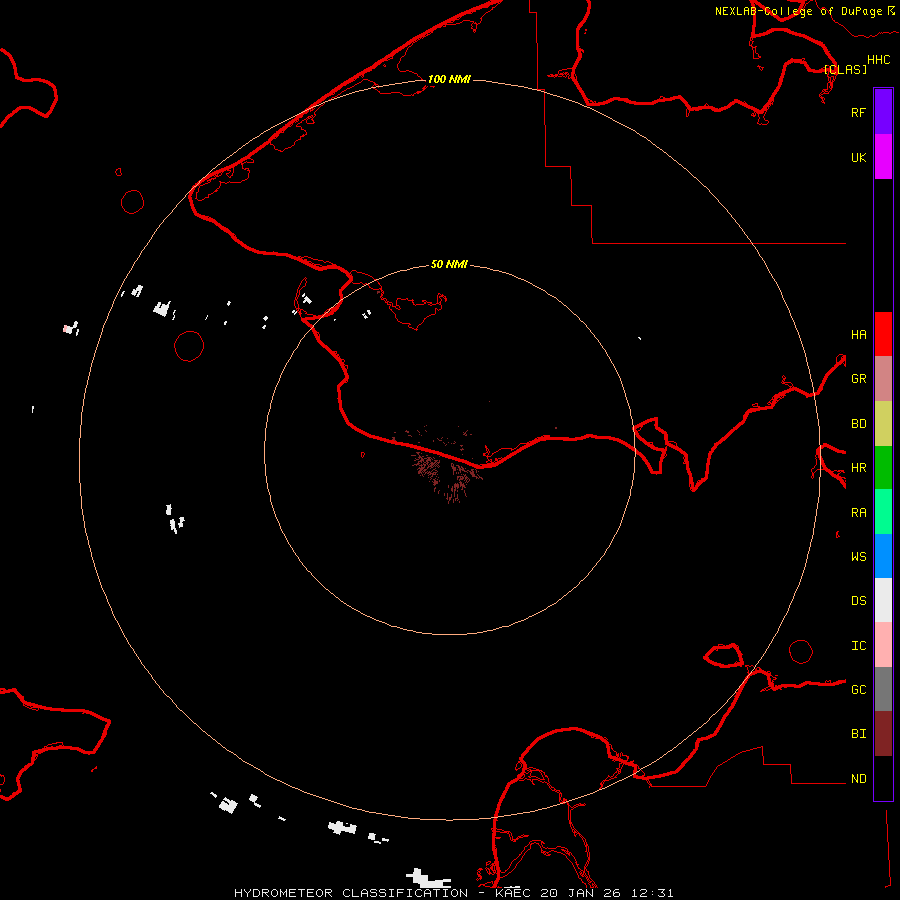Select the white DS legend swatch
The image size is (900, 900).
point(883,600)
